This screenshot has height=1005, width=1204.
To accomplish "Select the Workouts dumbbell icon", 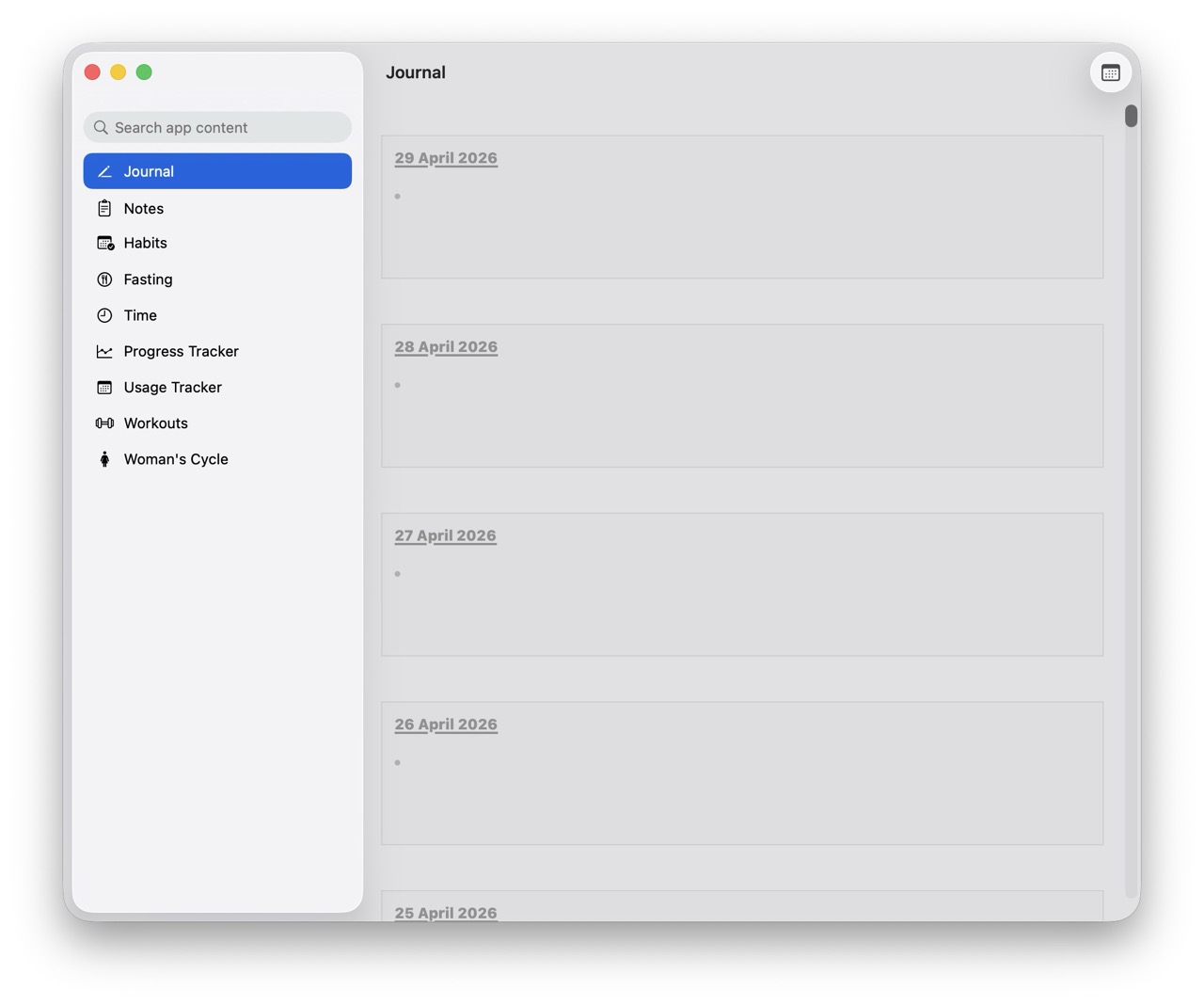I will pyautogui.click(x=104, y=423).
